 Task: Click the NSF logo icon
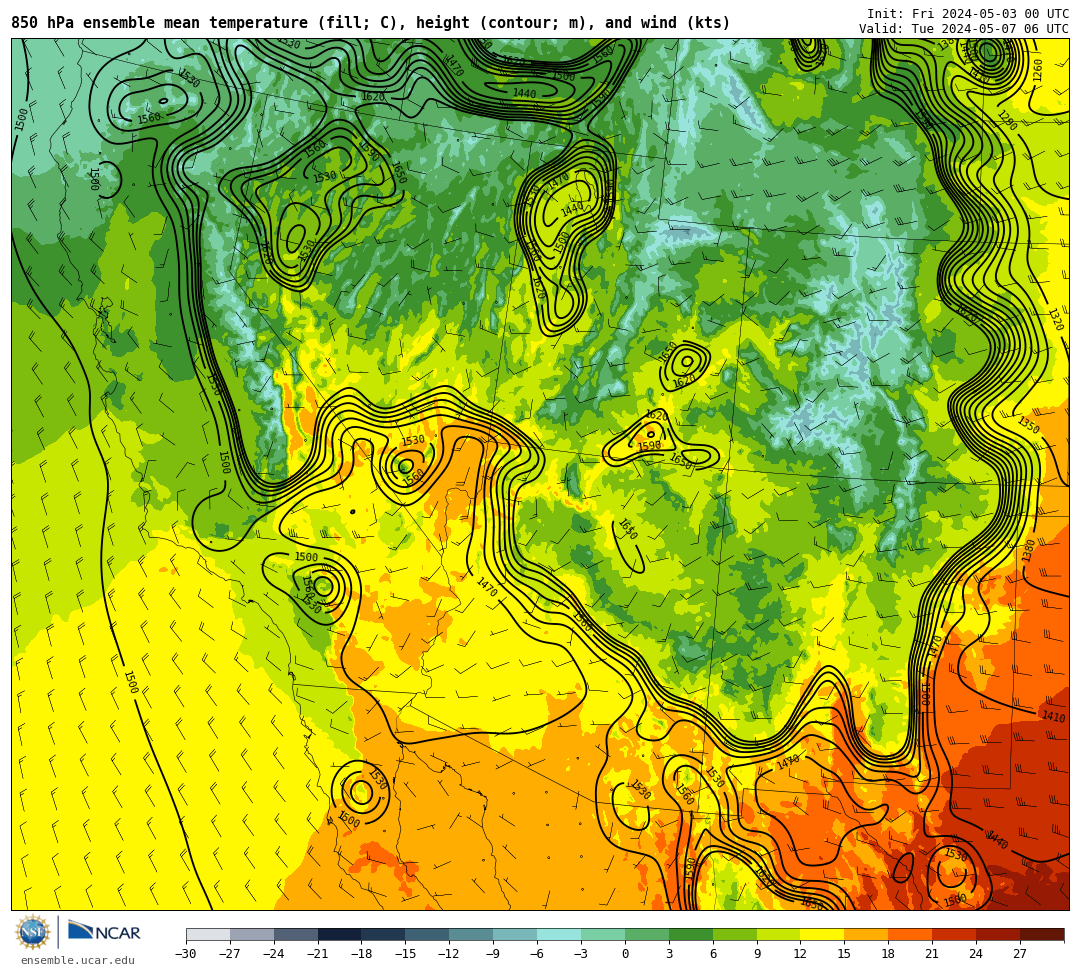pos(33,933)
